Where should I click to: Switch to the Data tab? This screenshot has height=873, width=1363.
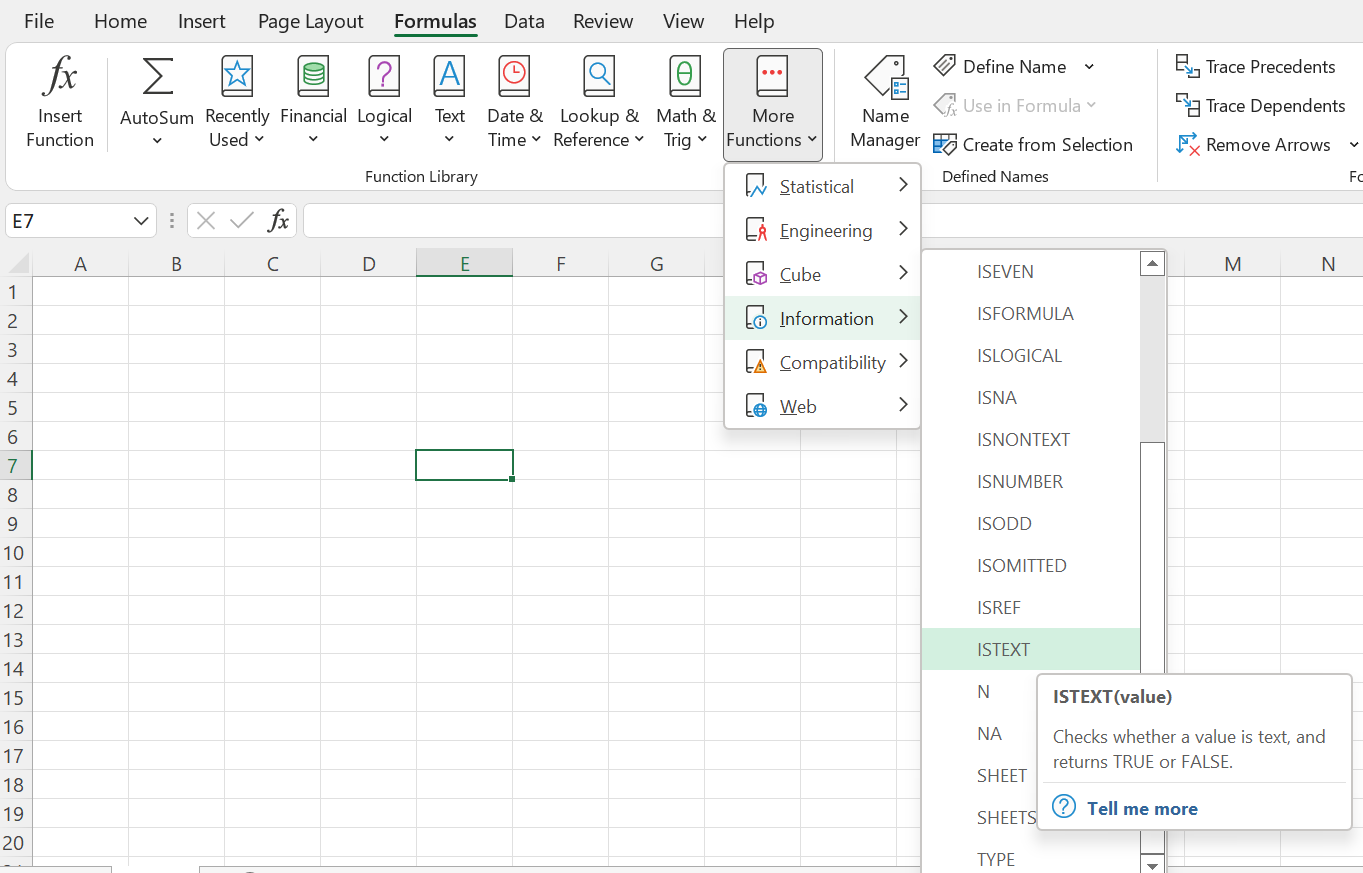524,21
